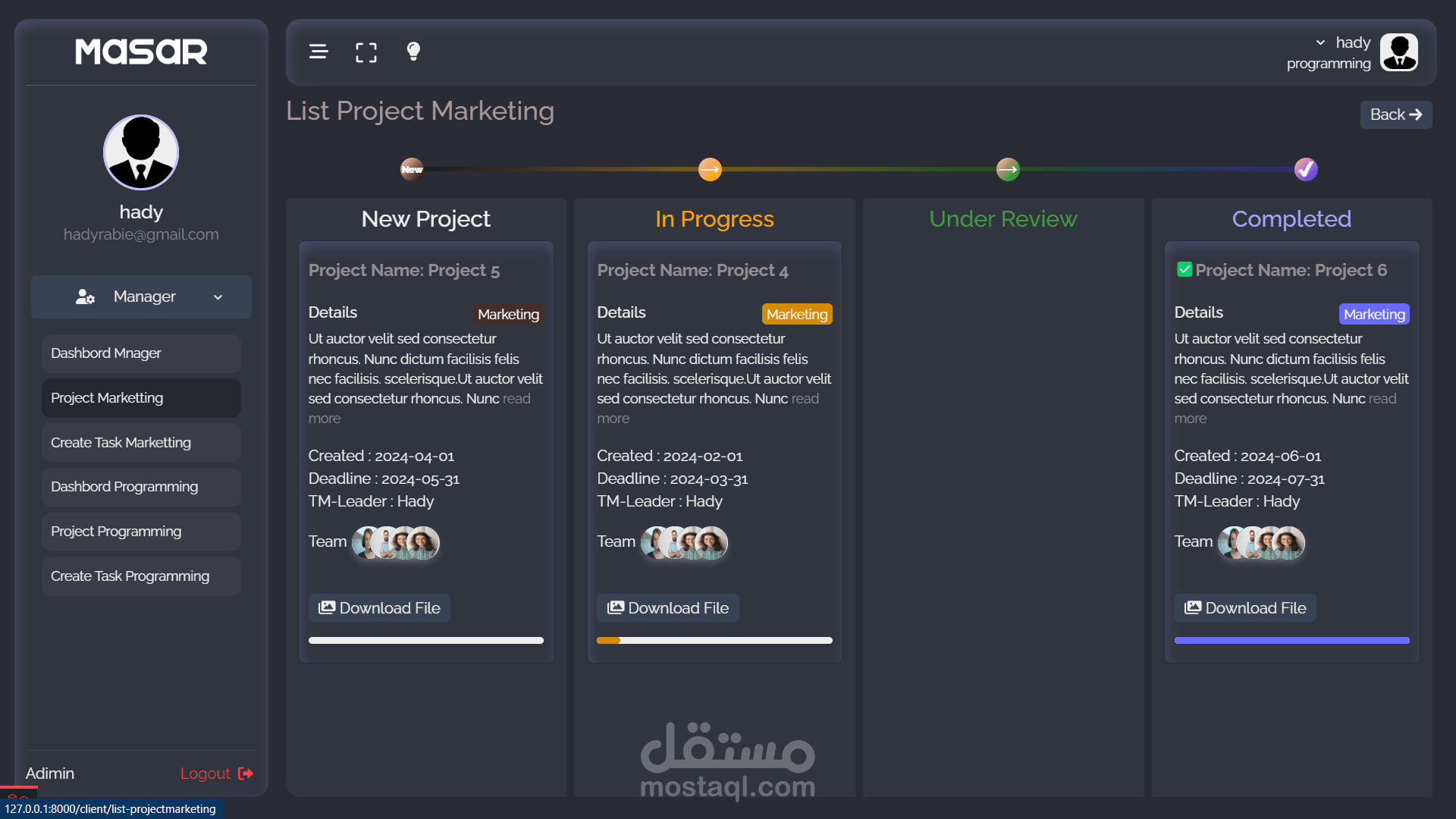1456x819 pixels.
Task: Toggle the Project 6 green checkbox
Action: (1184, 270)
